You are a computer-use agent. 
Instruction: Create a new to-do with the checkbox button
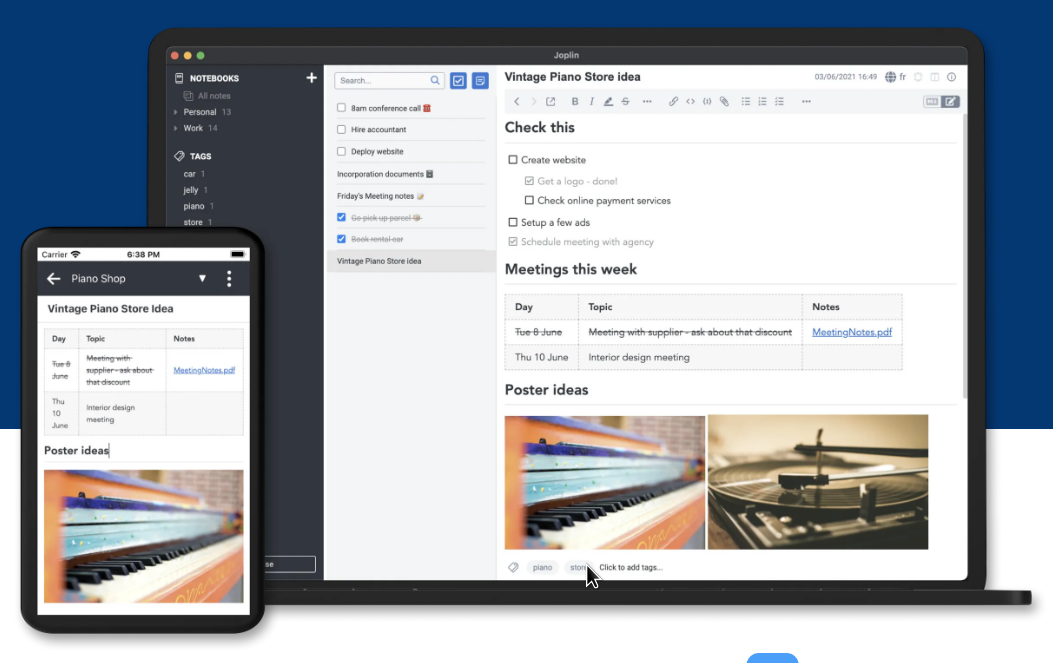pos(458,81)
